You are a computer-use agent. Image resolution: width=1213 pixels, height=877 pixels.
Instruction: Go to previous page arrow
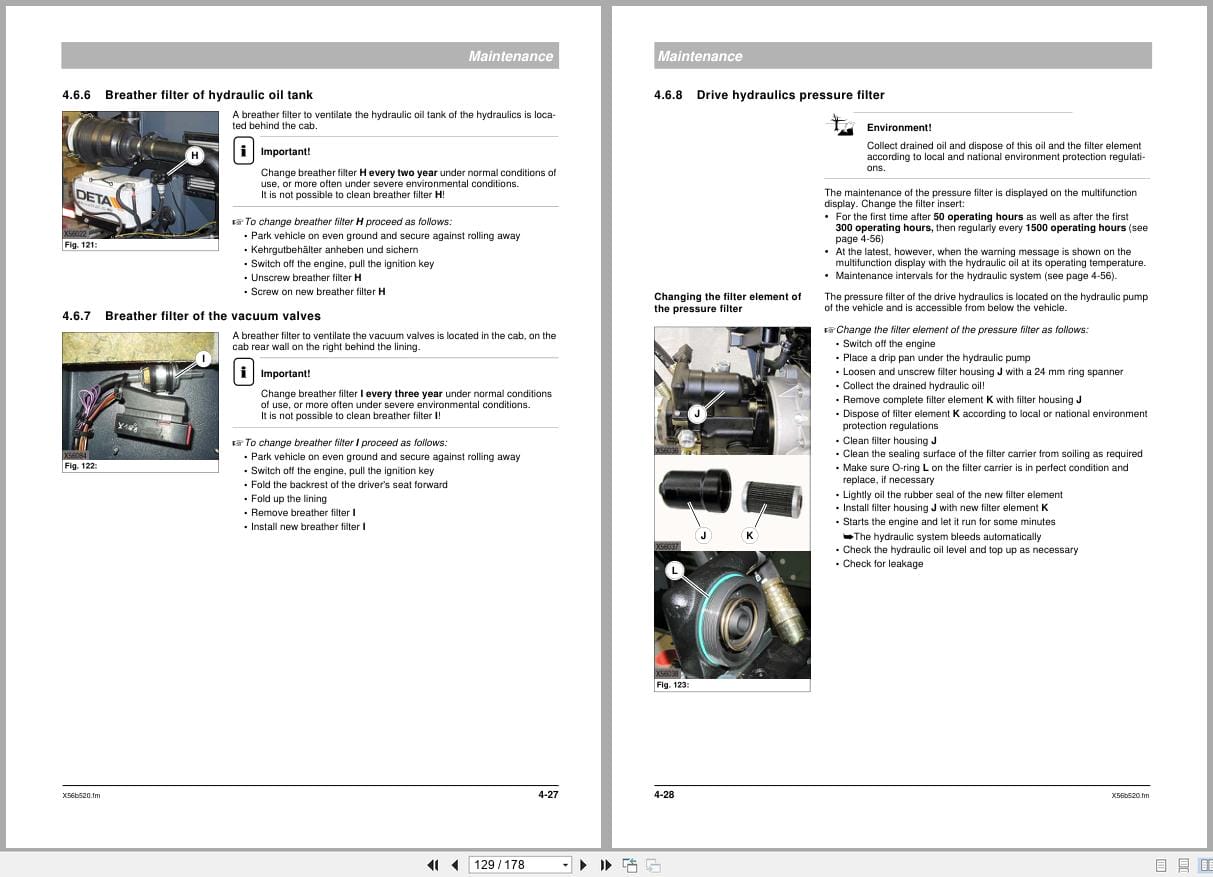pos(455,865)
